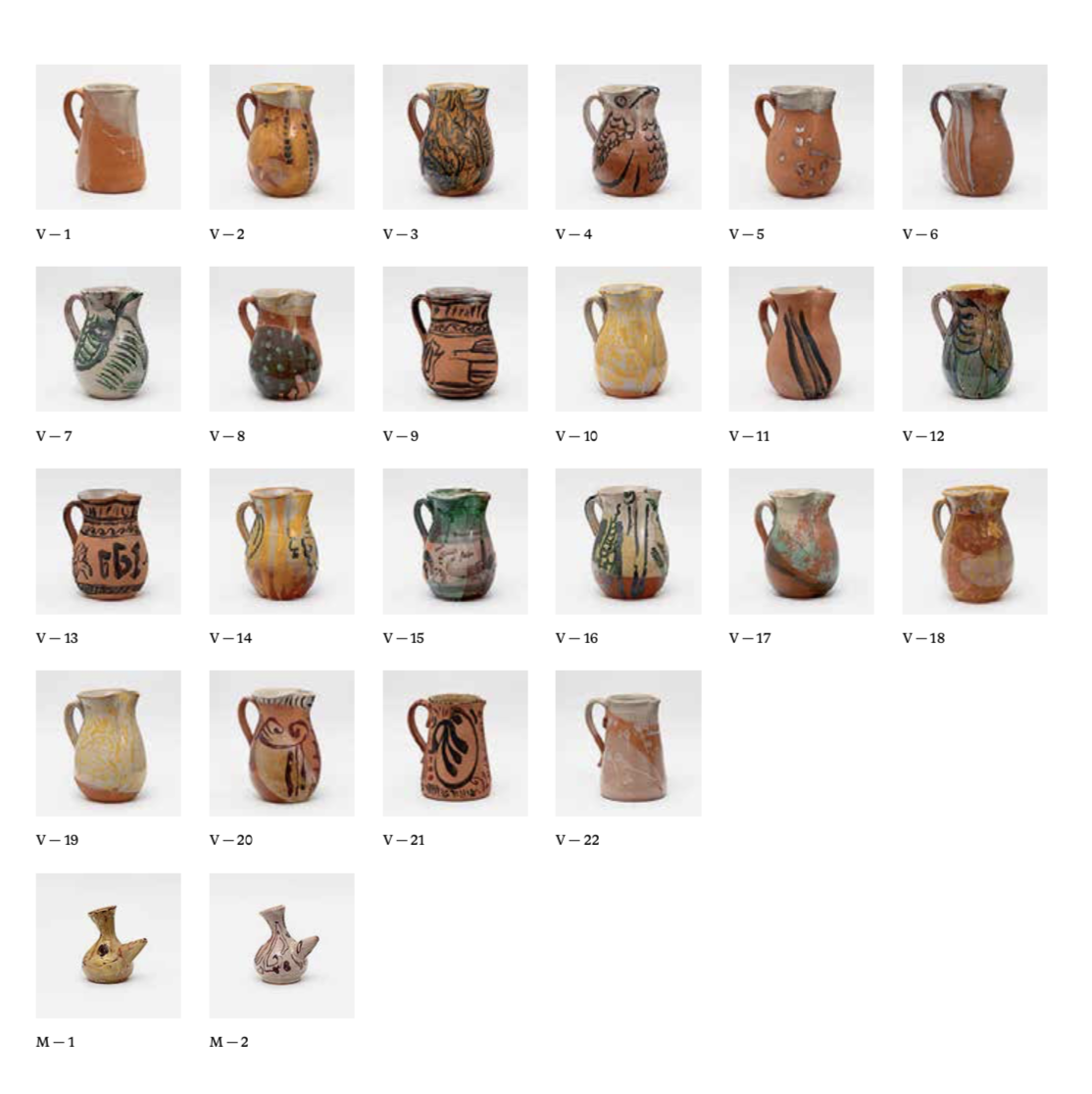The image size is (1092, 1094).
Task: Click the 'M – 2' caption label
Action: 228,1042
